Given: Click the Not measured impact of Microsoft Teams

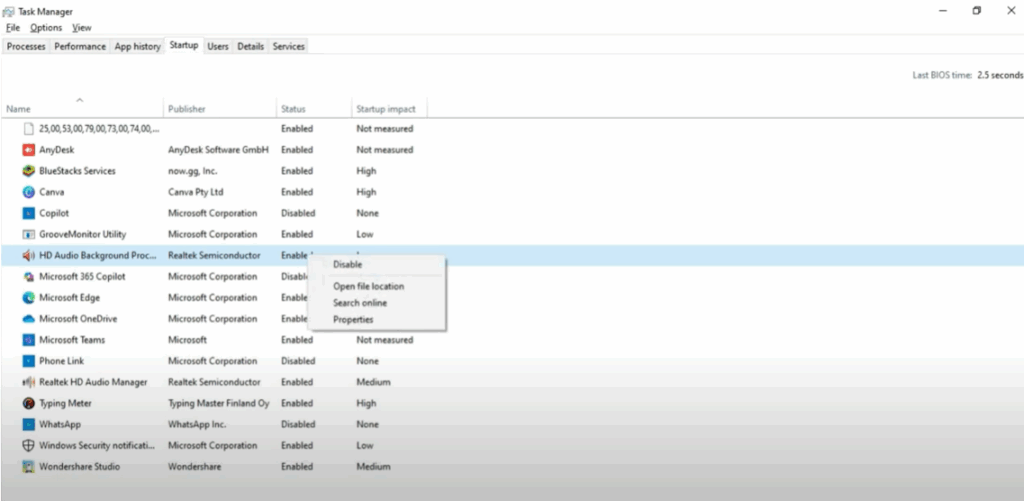Looking at the screenshot, I should [x=385, y=340].
